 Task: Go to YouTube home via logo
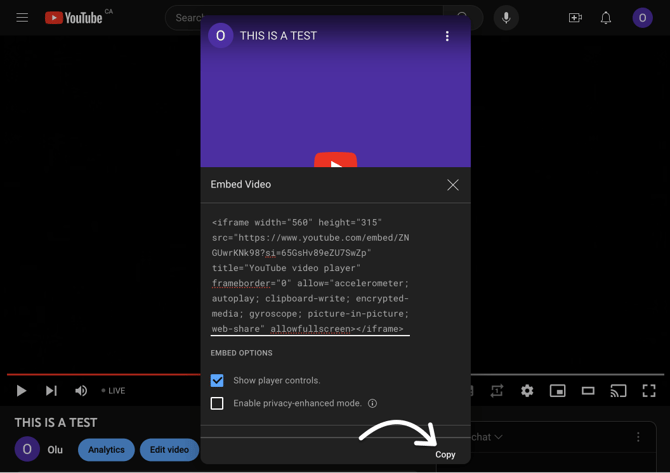coord(73,18)
